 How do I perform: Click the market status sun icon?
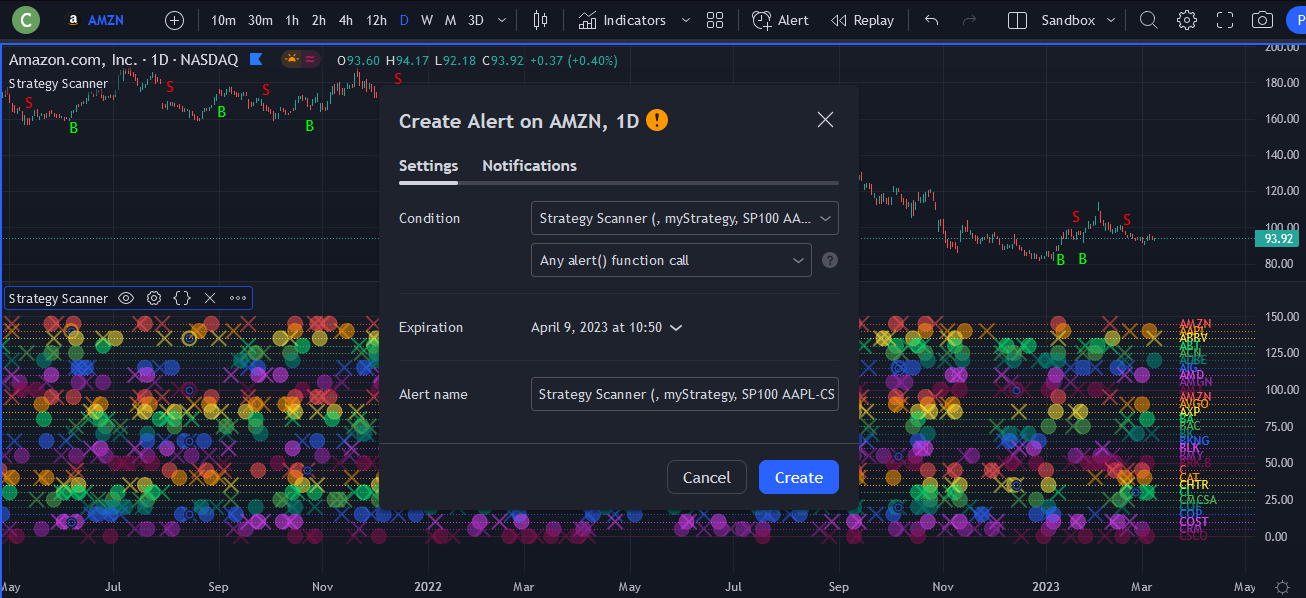292,59
